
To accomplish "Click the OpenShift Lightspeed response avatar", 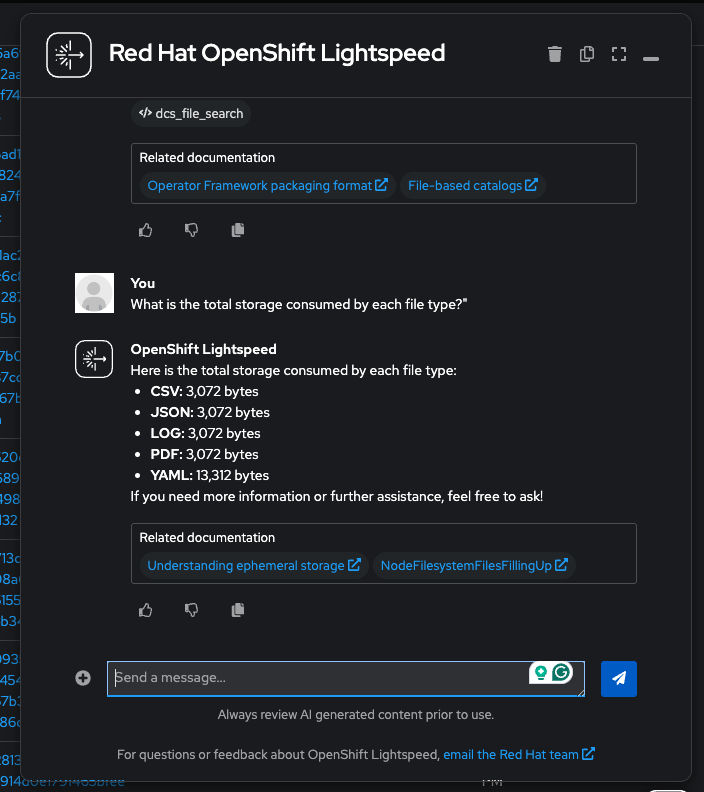I will (x=94, y=359).
